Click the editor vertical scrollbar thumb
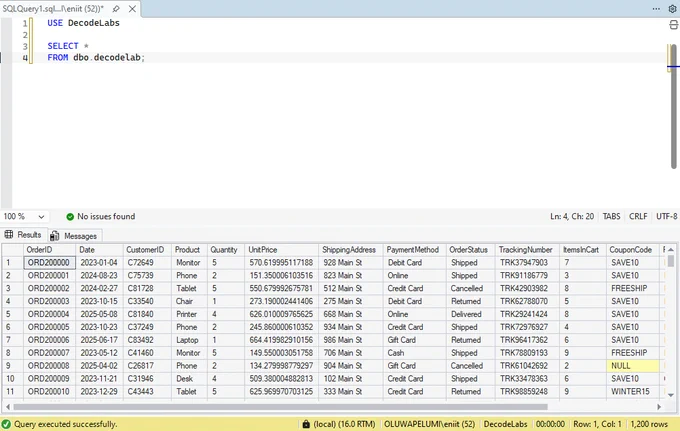The width and height of the screenshot is (680, 431). (673, 106)
